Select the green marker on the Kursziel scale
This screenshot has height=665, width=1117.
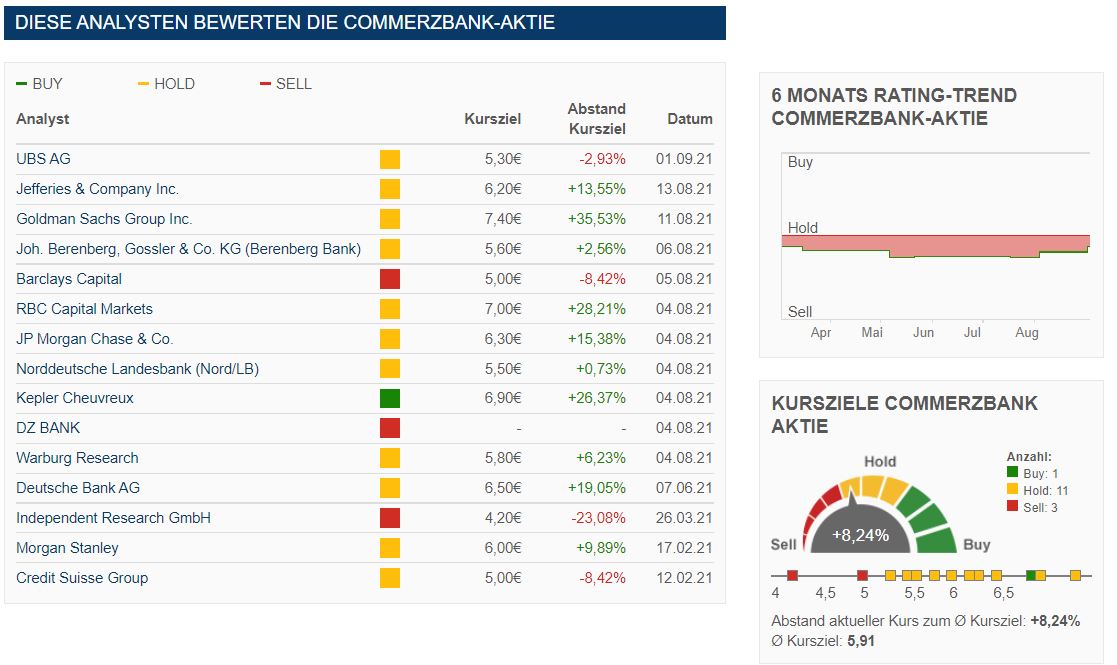[1031, 577]
